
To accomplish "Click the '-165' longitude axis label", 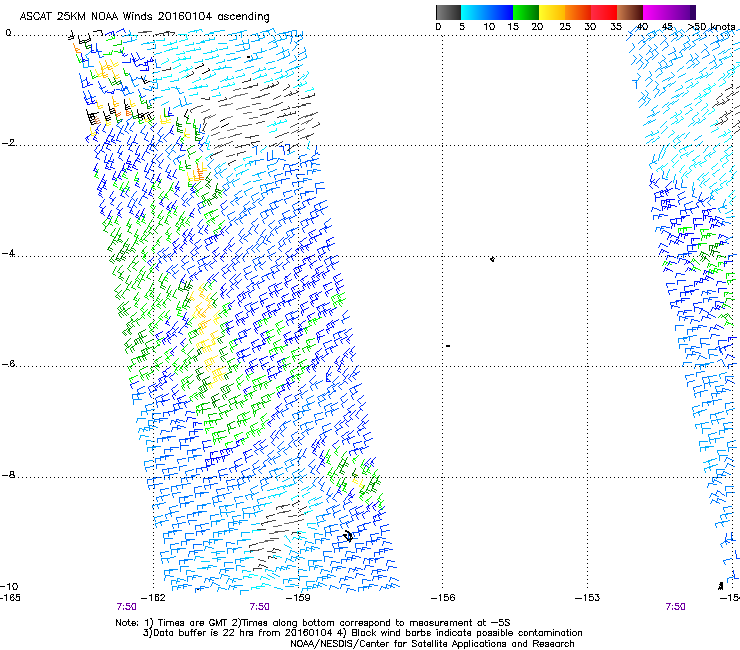I will point(10,598).
